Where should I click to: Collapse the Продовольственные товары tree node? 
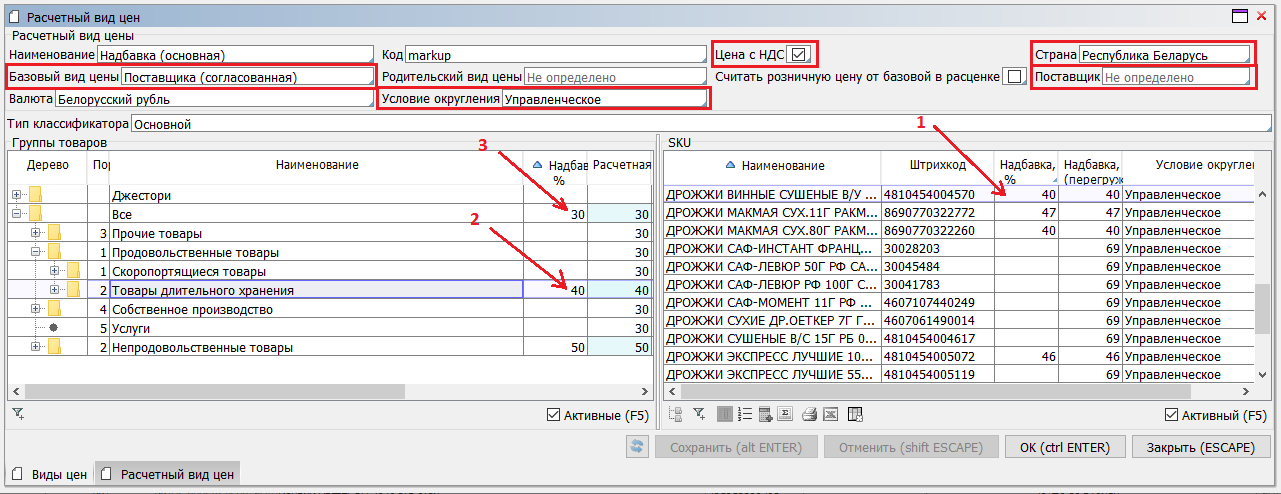pyautogui.click(x=36, y=253)
